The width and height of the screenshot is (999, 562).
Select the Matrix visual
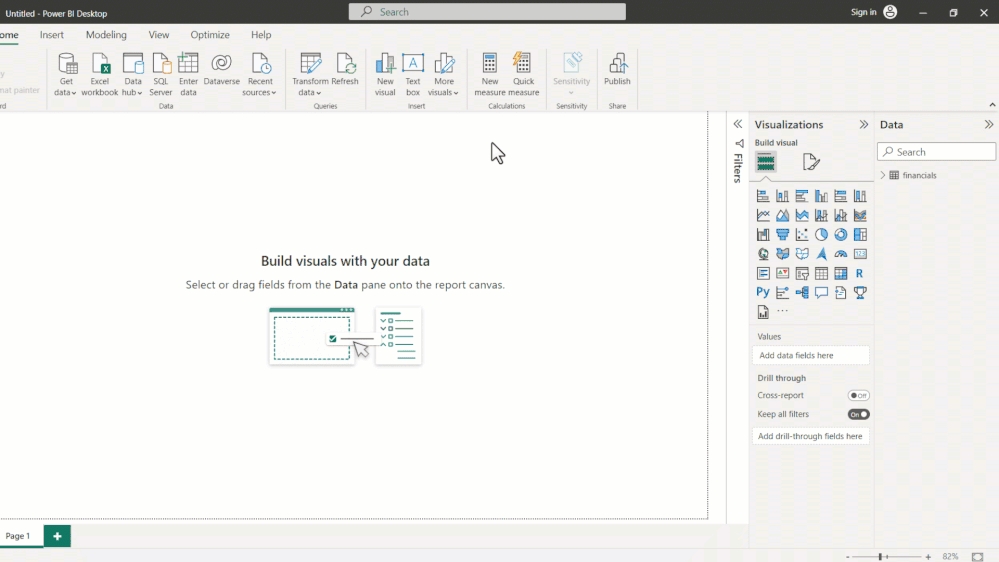(841, 273)
